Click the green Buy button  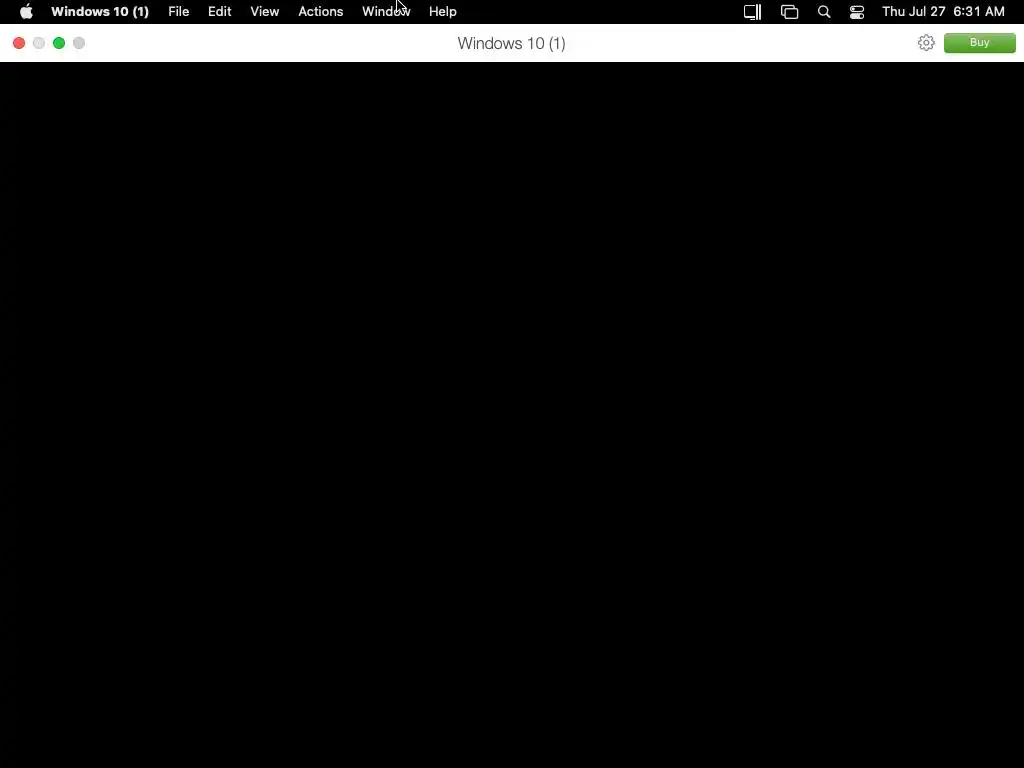pos(980,43)
